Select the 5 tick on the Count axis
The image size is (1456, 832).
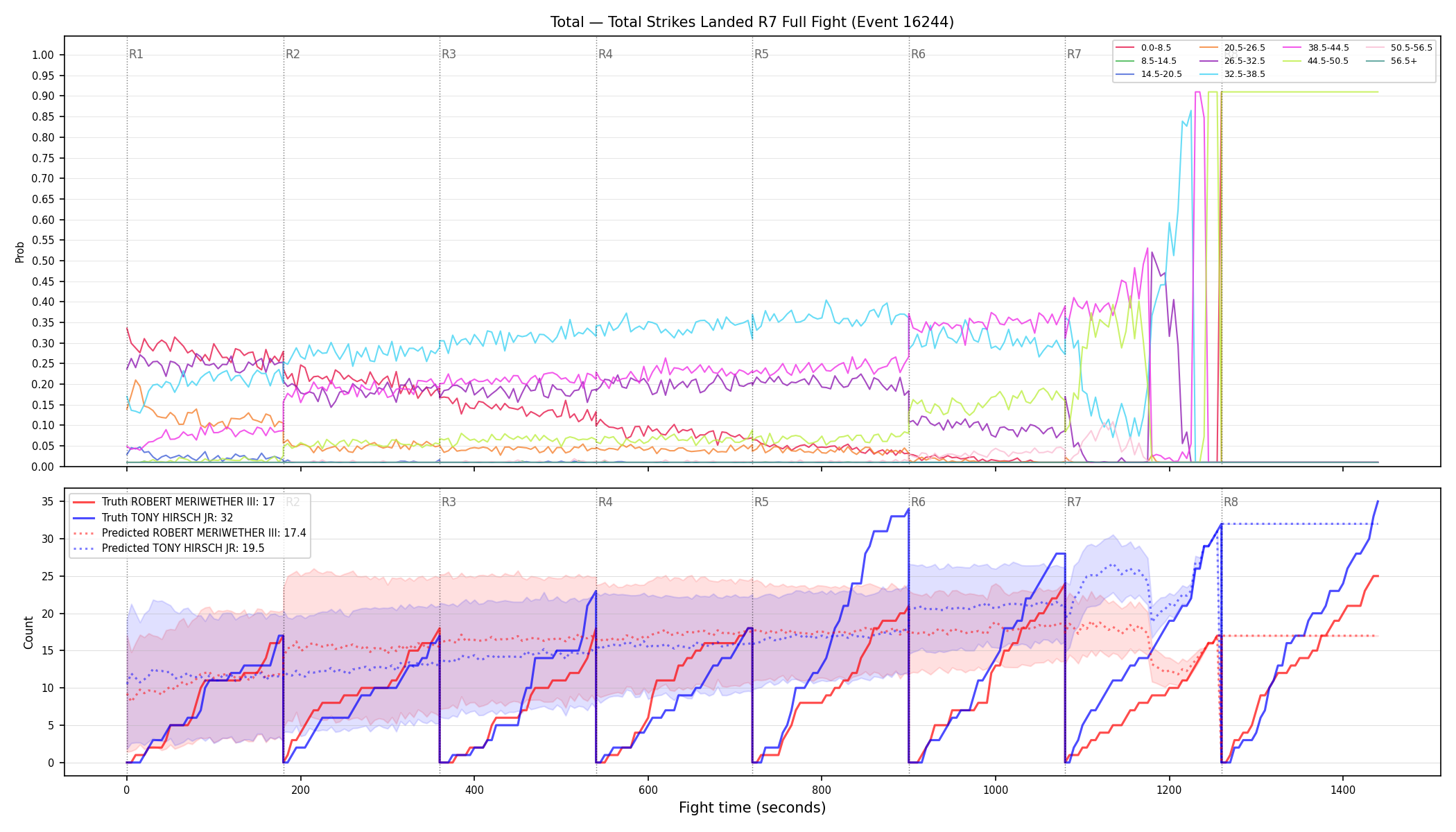pyautogui.click(x=50, y=726)
